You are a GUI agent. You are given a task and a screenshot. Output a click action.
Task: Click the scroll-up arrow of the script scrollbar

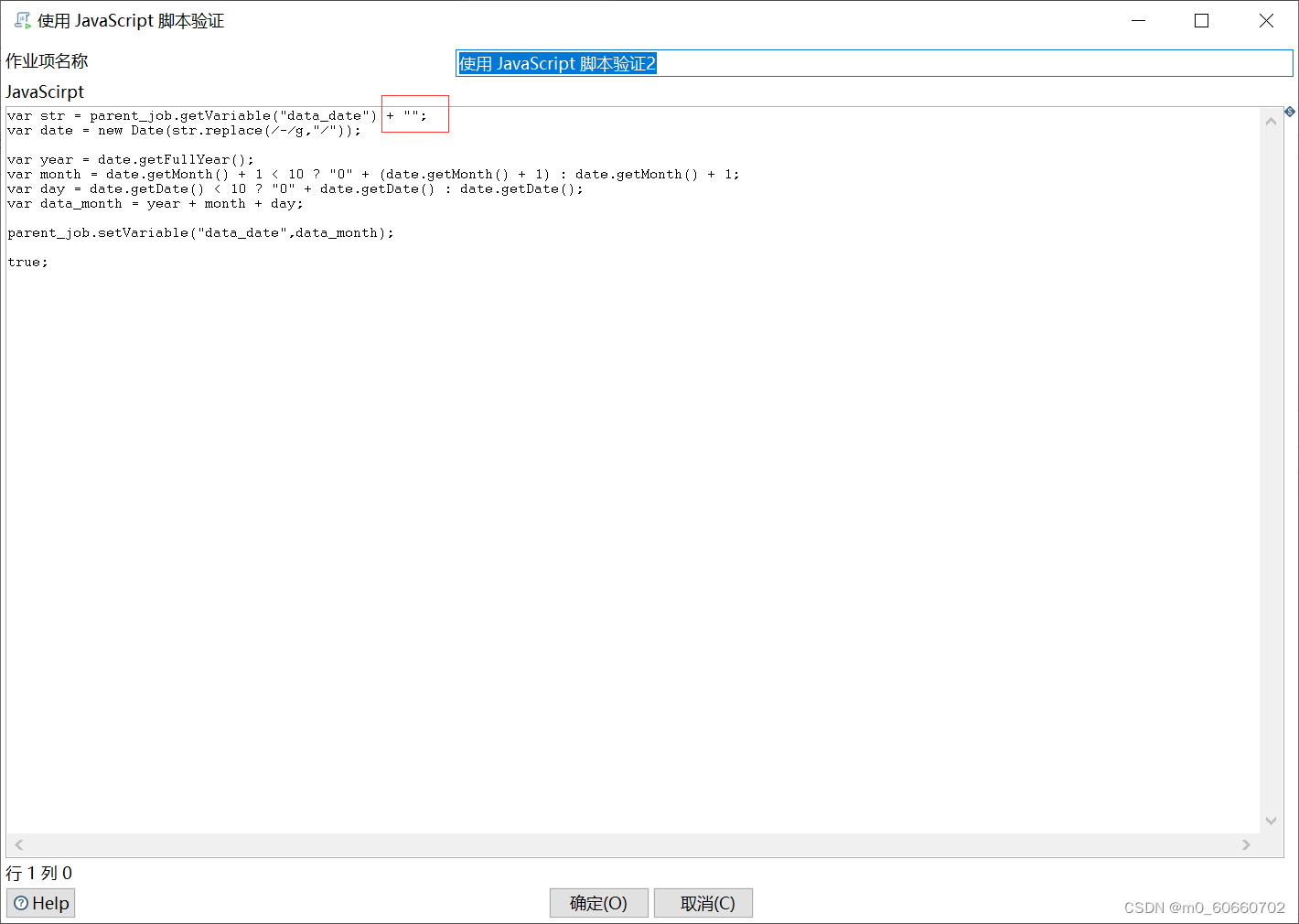(x=1271, y=120)
